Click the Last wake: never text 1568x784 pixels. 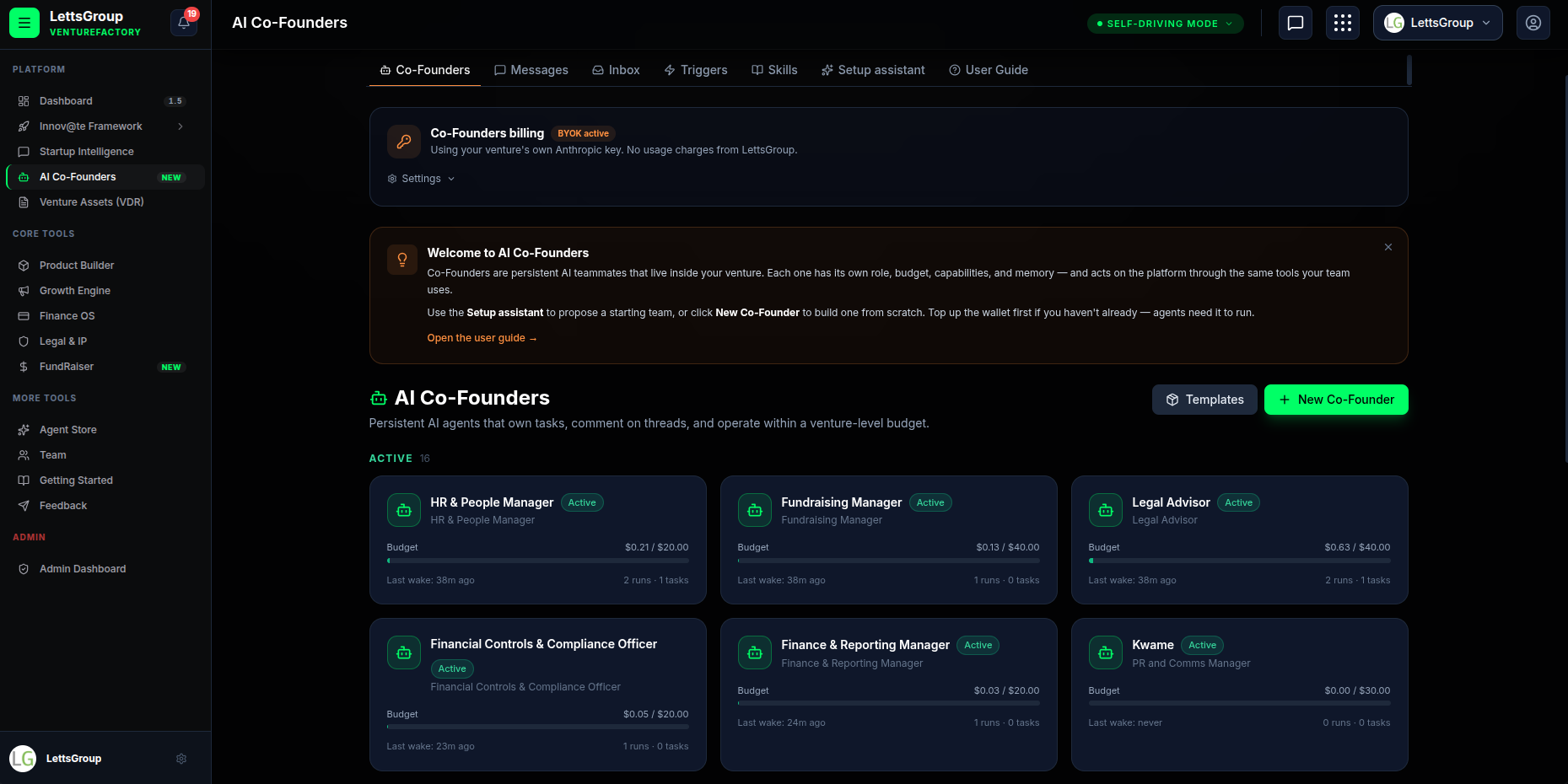[1125, 722]
